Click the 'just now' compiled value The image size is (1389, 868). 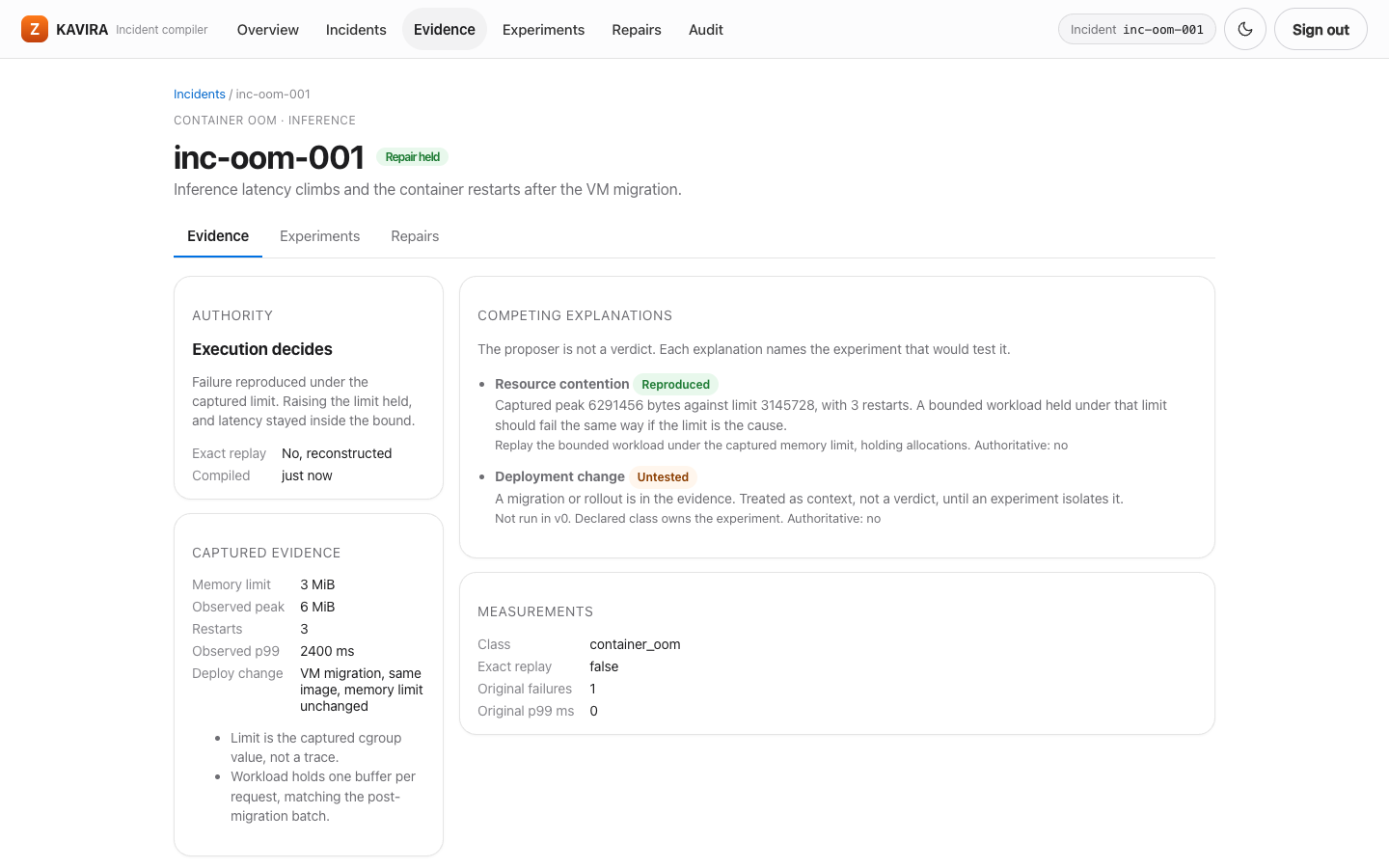click(x=307, y=475)
